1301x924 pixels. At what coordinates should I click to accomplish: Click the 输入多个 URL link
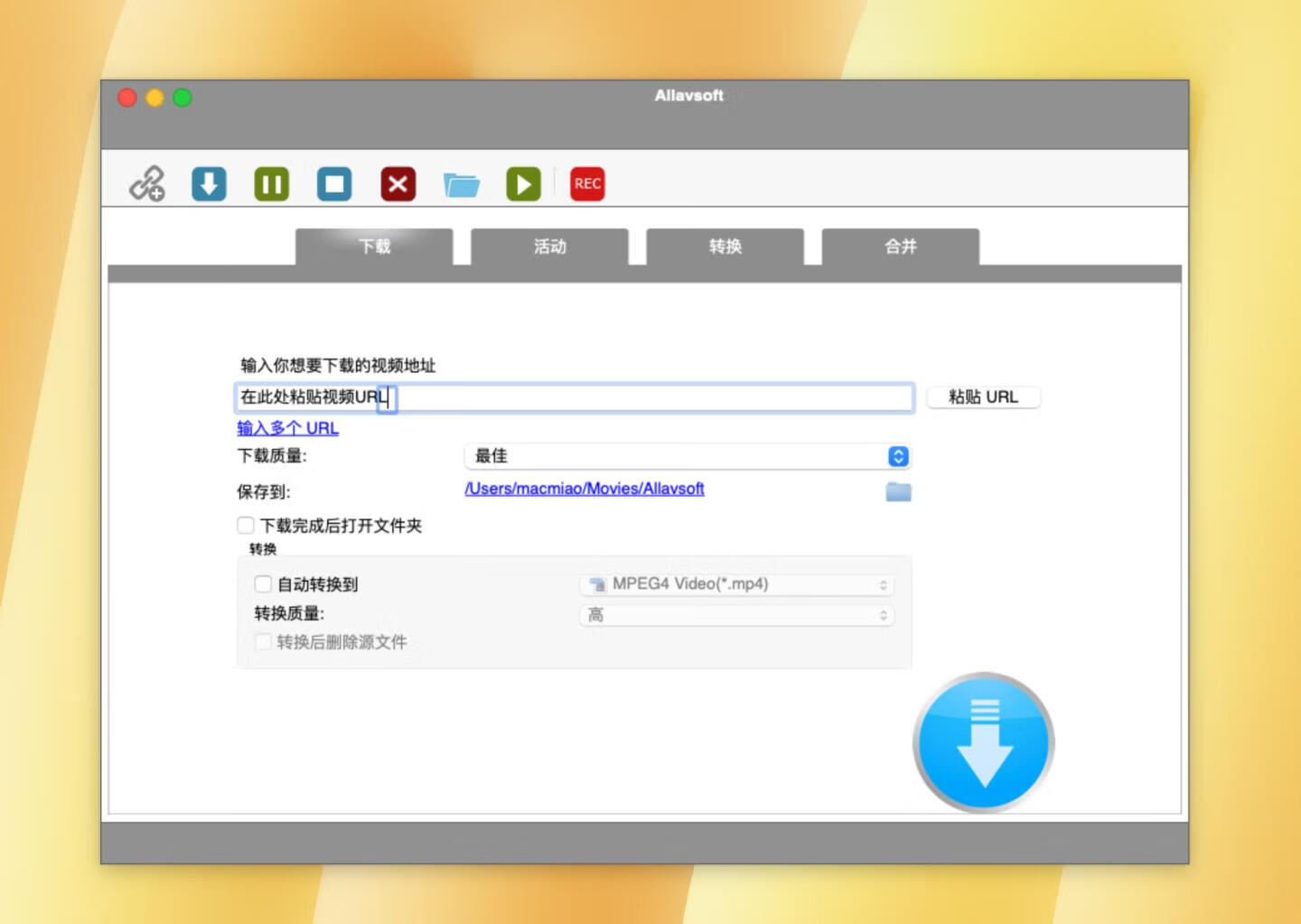click(287, 428)
